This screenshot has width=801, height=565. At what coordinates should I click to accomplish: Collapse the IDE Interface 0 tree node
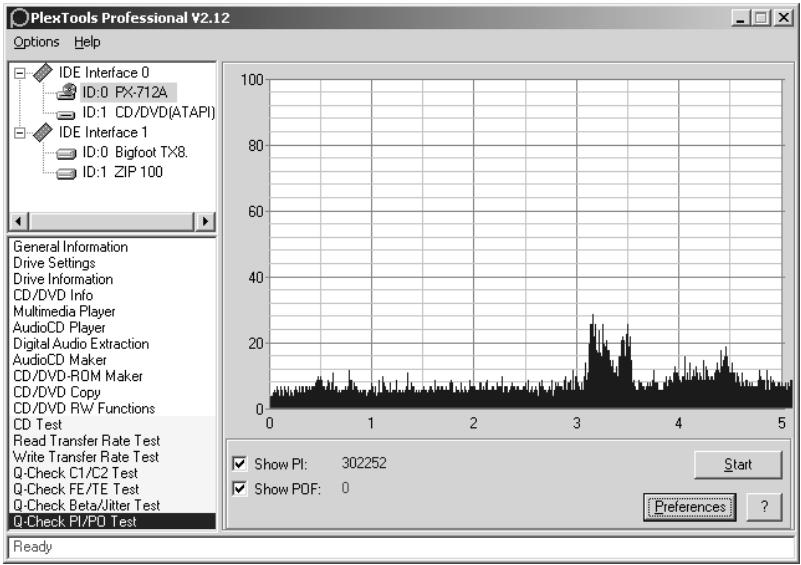click(x=19, y=73)
